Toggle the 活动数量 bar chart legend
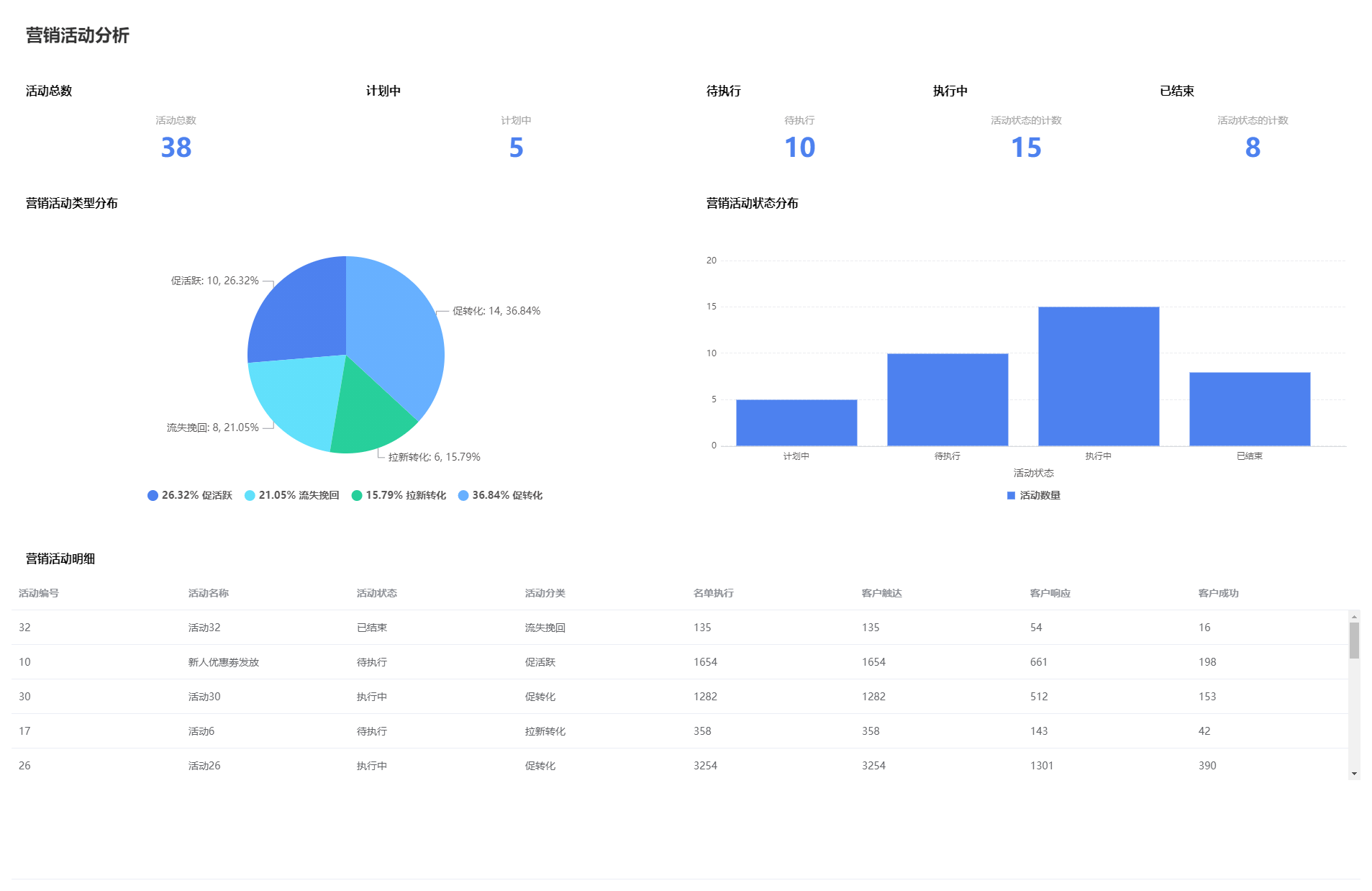The image size is (1372, 891). (x=1033, y=495)
